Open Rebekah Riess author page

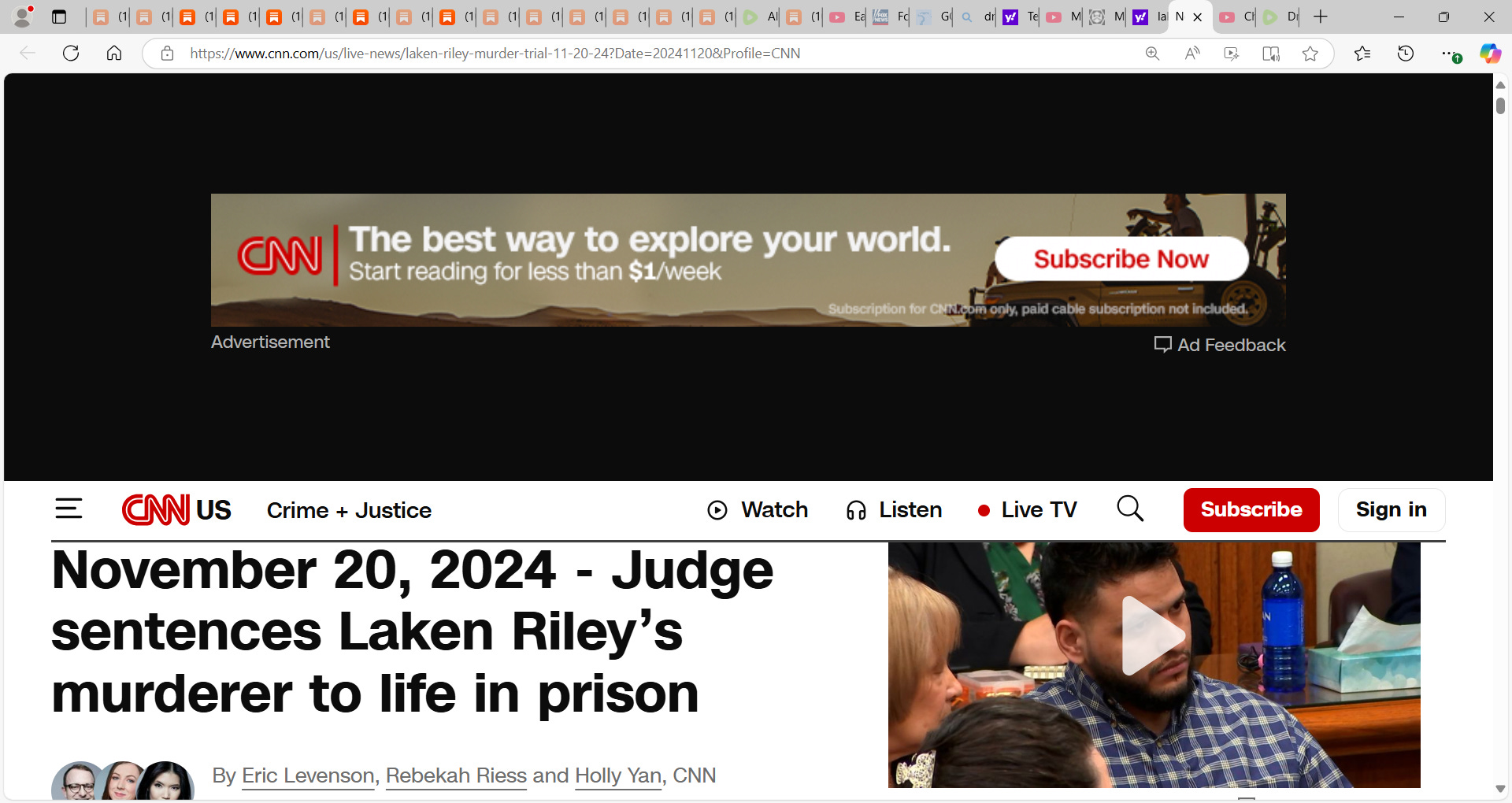click(456, 775)
